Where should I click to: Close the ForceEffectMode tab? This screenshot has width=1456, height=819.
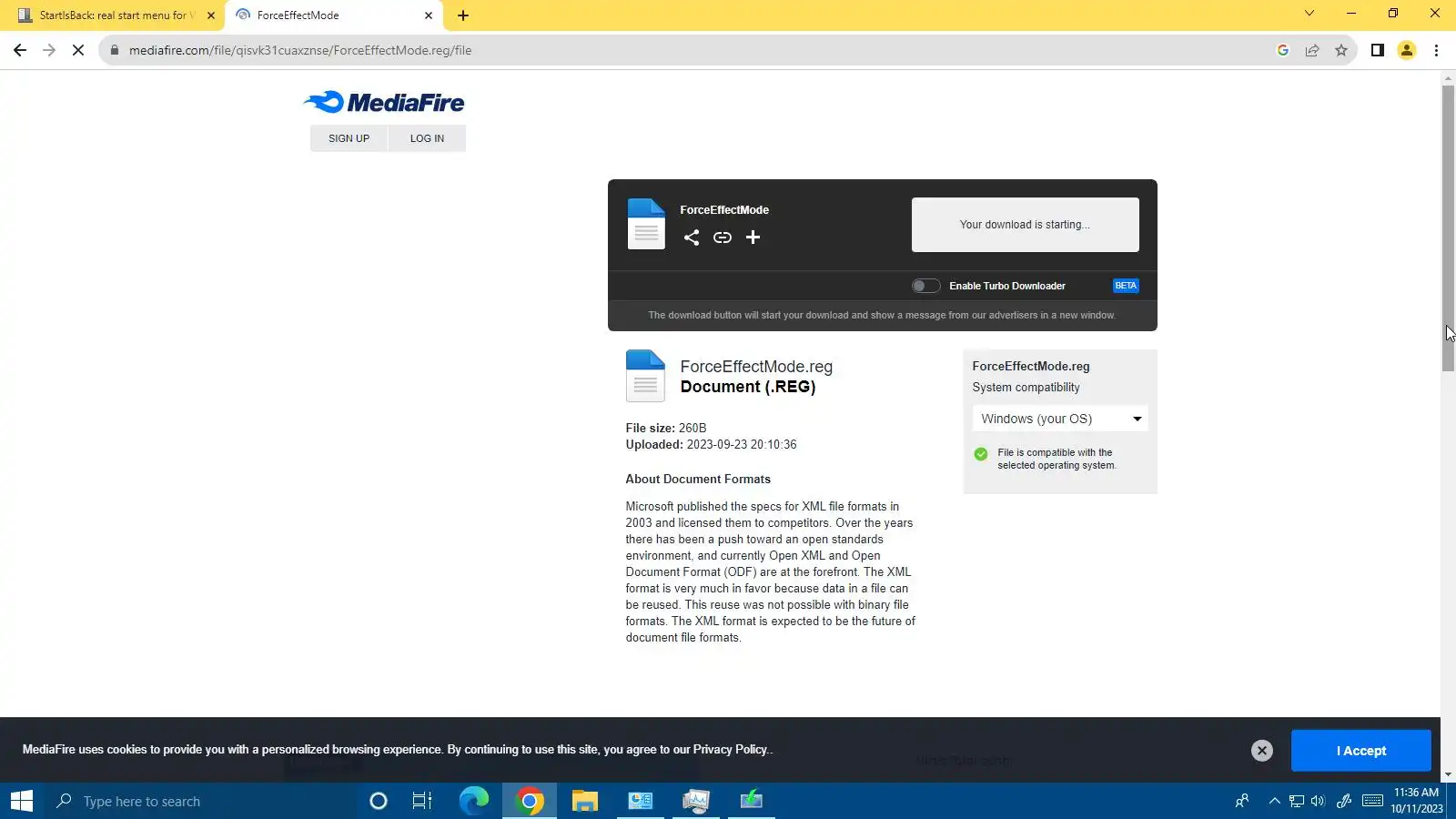[x=429, y=15]
